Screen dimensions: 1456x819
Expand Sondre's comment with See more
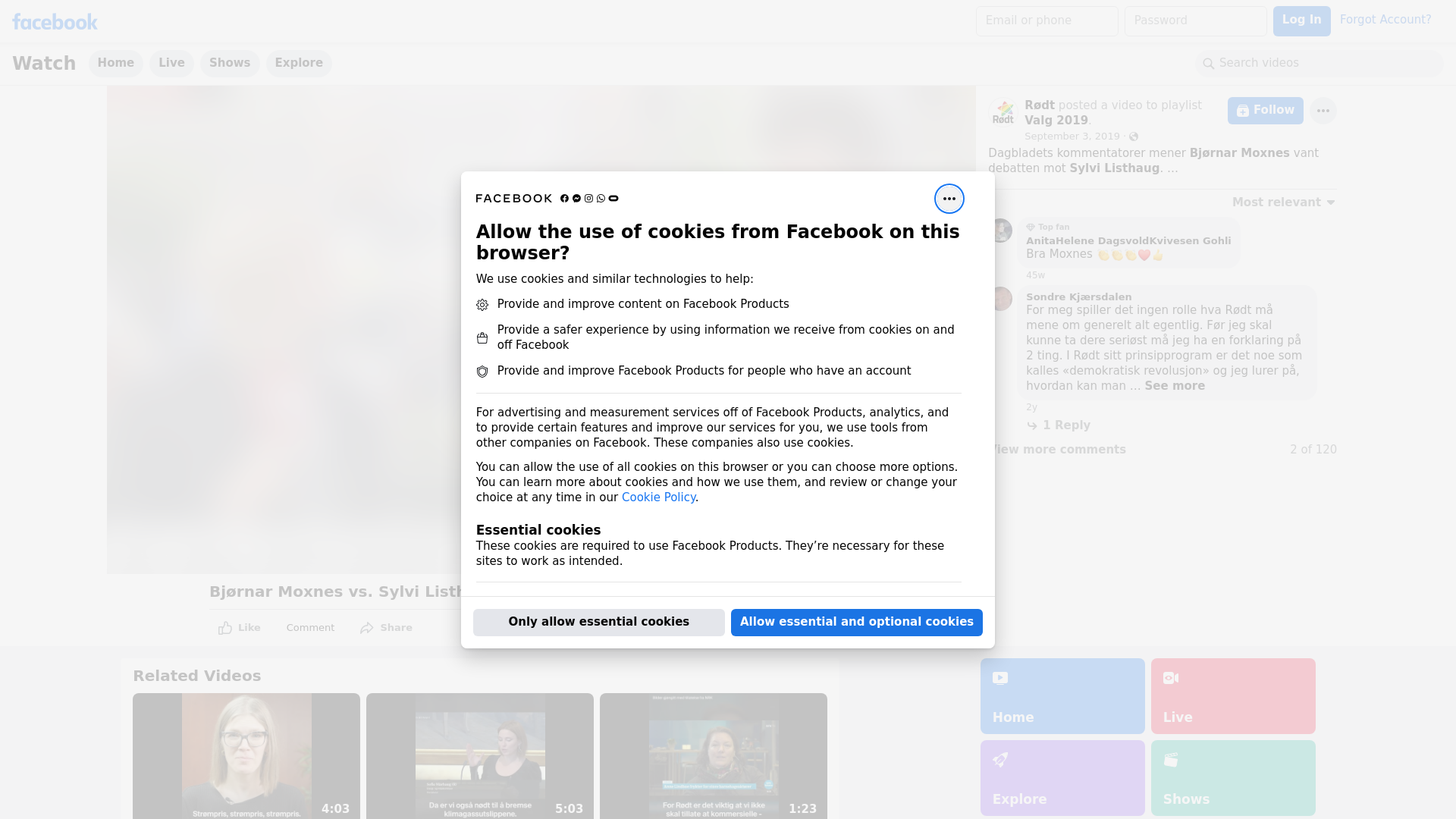point(1174,386)
